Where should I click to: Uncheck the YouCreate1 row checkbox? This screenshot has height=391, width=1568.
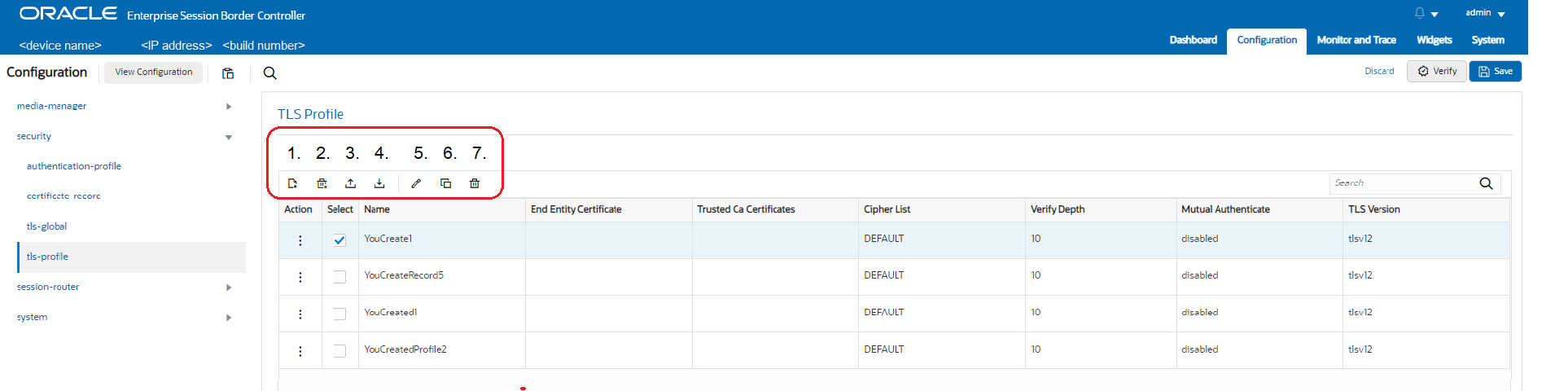click(x=339, y=240)
